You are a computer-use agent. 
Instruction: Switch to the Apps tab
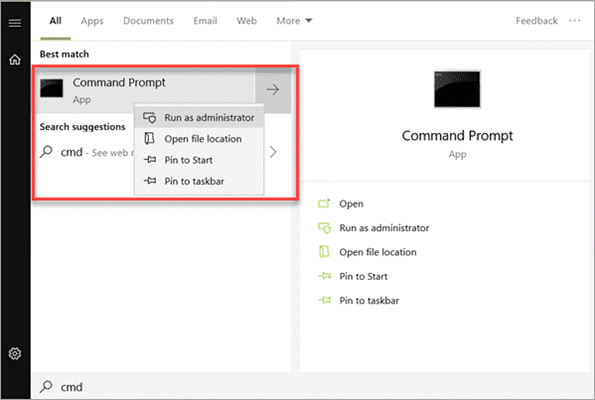click(x=92, y=21)
